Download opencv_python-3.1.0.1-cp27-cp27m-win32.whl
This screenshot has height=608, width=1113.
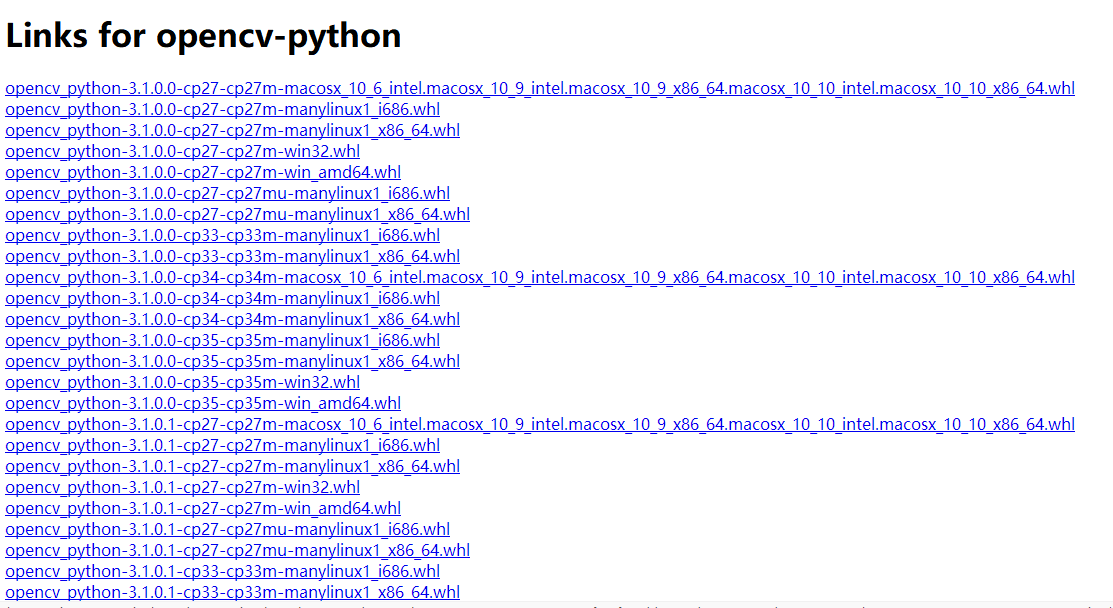pos(183,487)
